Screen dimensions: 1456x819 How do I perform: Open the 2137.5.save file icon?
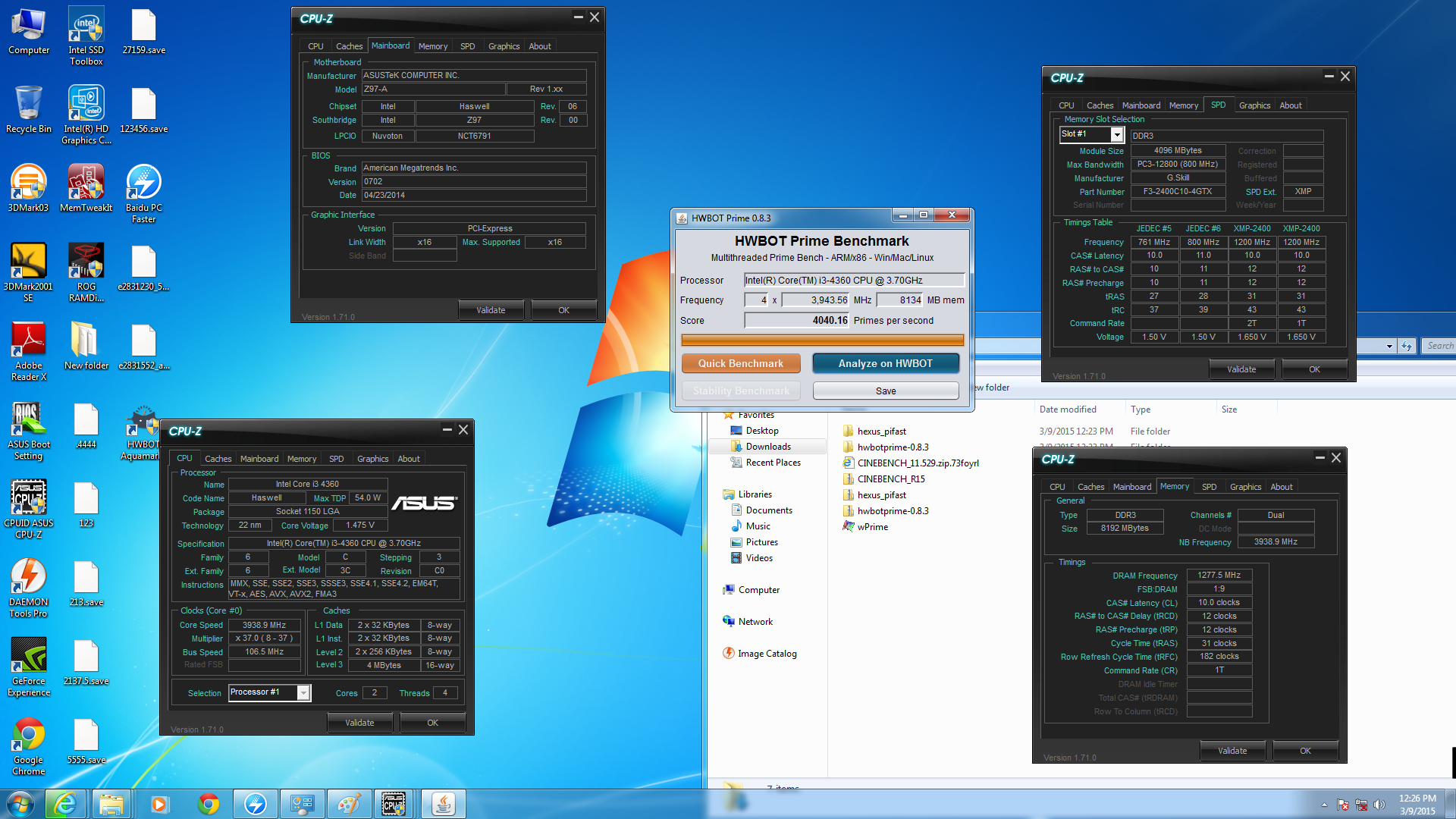tap(86, 661)
